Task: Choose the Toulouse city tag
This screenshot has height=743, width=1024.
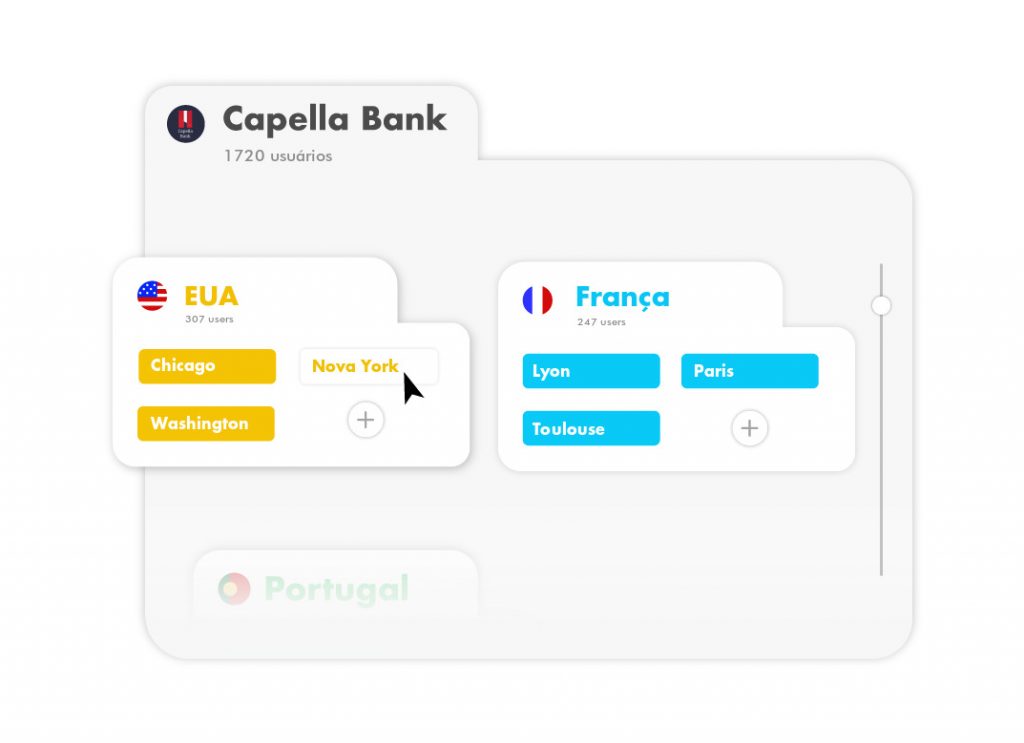Action: coord(591,428)
